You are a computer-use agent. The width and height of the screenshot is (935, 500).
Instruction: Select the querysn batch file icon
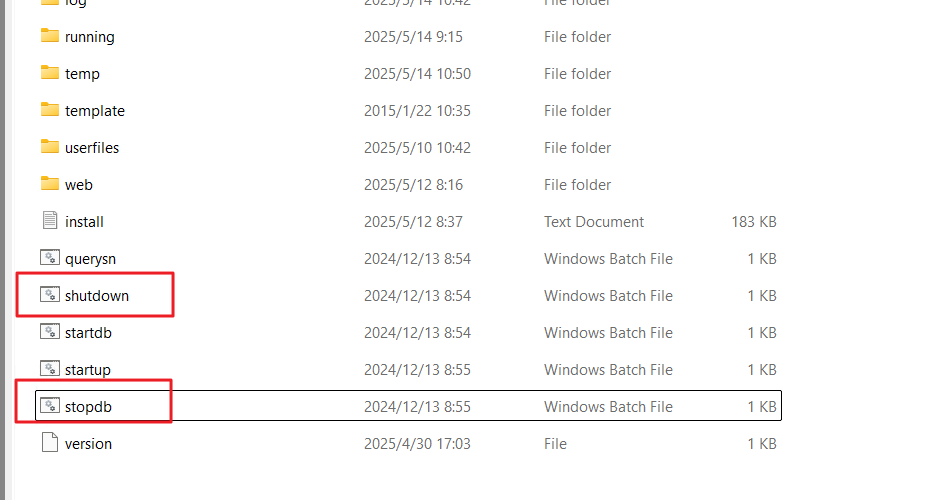point(49,257)
